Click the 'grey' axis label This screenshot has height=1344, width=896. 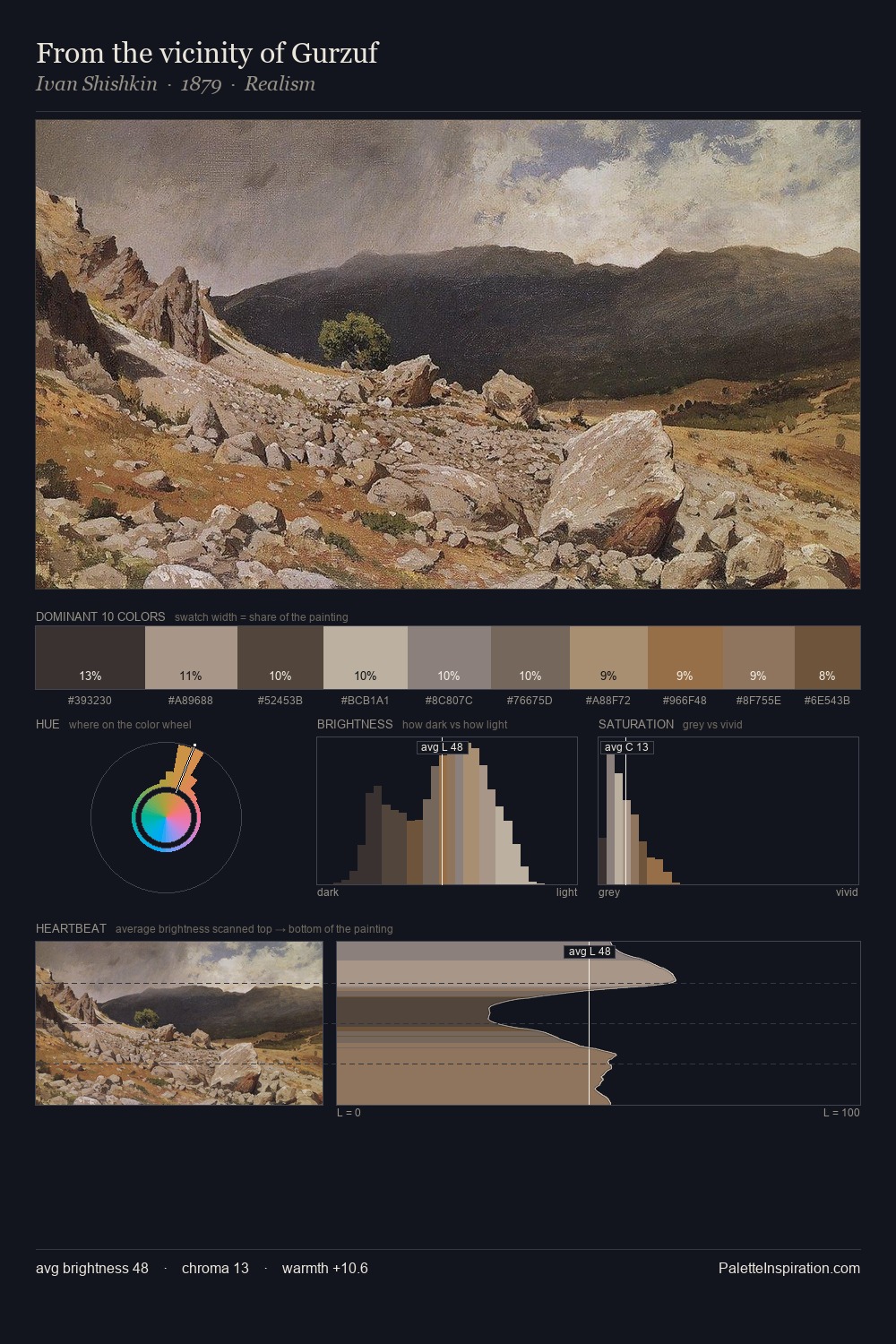(609, 892)
